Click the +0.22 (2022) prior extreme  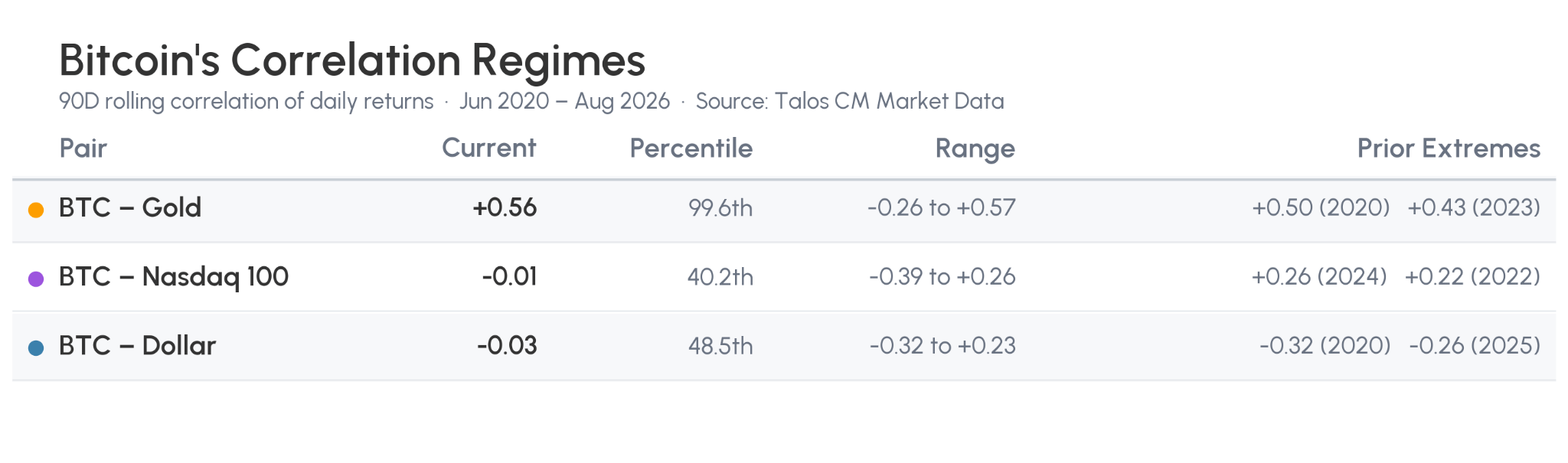(1472, 276)
